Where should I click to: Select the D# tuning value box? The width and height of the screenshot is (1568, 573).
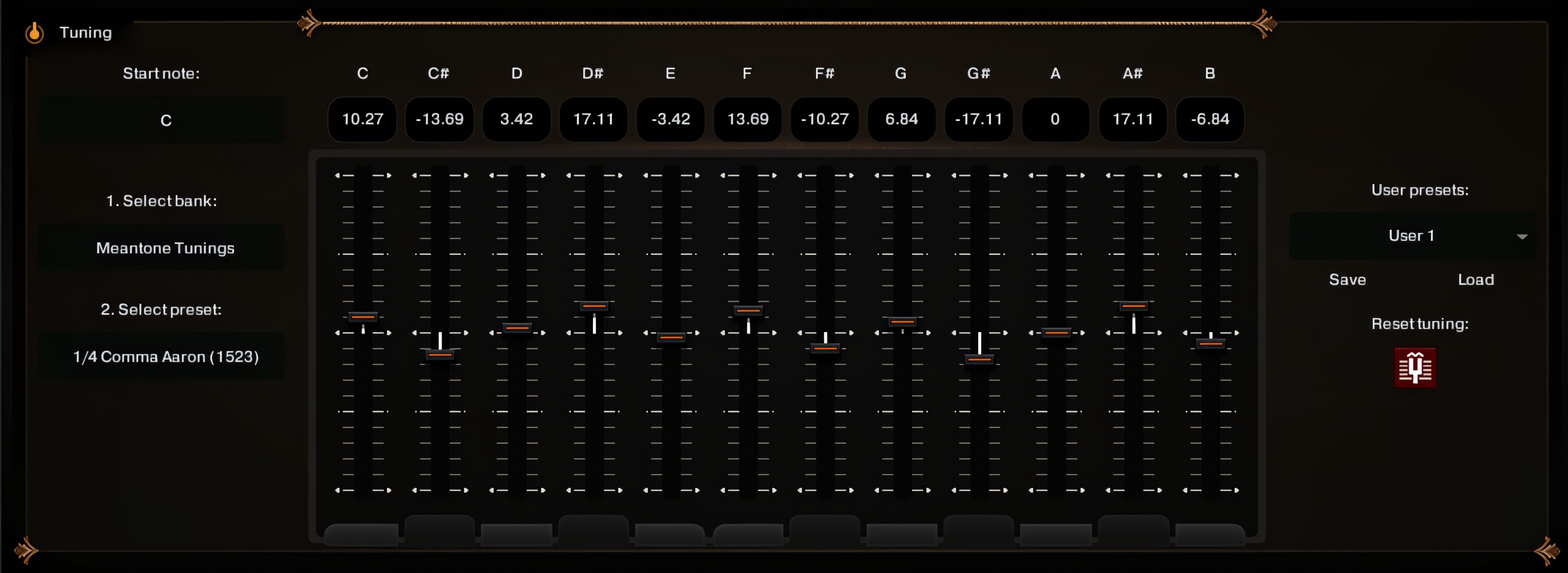point(594,119)
